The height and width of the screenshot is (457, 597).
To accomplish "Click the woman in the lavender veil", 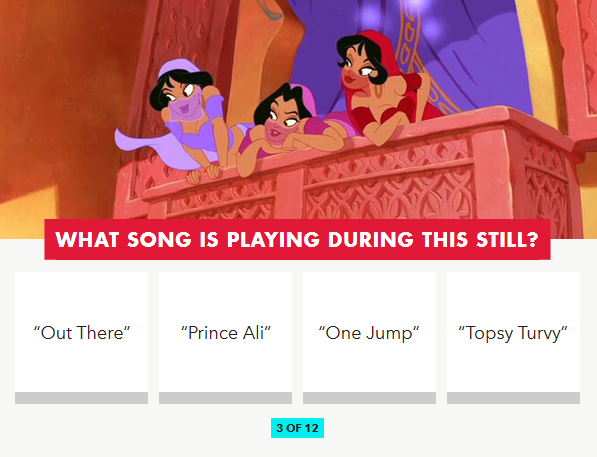I will 187,114.
